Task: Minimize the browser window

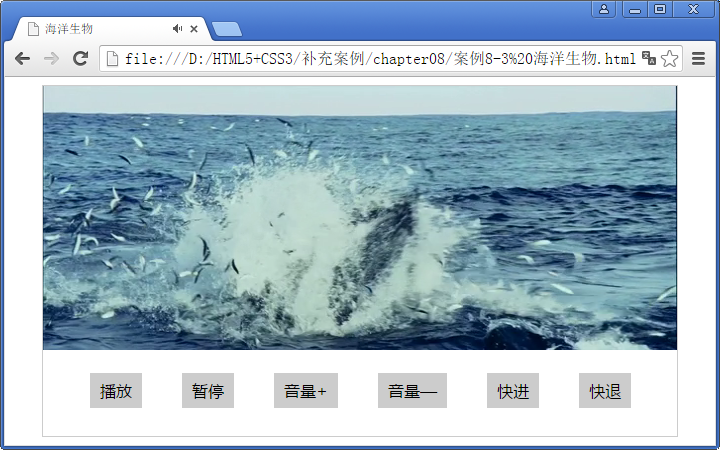Action: click(x=635, y=9)
